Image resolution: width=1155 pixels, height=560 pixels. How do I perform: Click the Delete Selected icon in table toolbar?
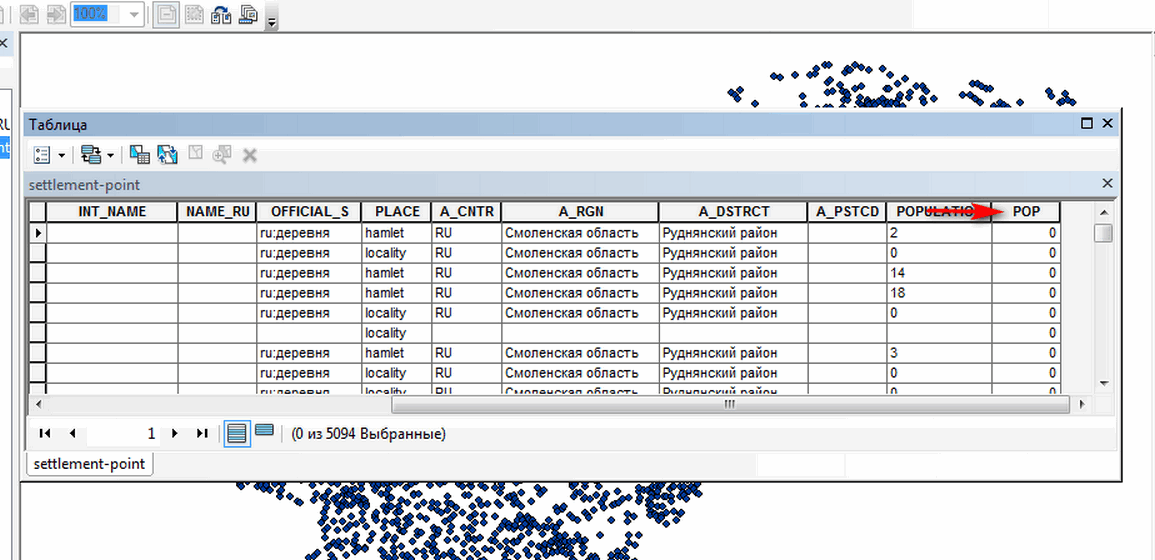pyautogui.click(x=250, y=155)
